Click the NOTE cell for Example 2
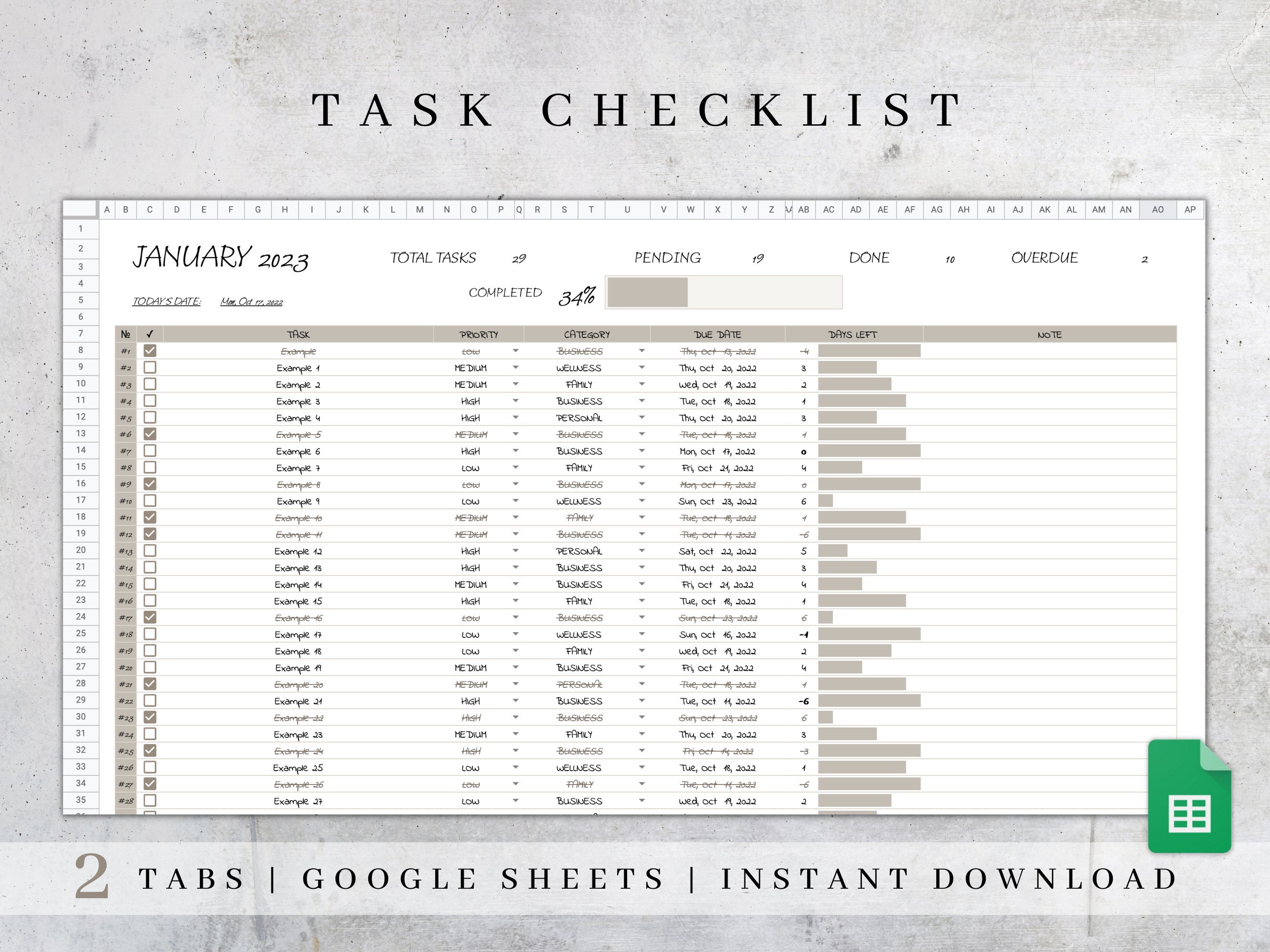 coord(1050,385)
